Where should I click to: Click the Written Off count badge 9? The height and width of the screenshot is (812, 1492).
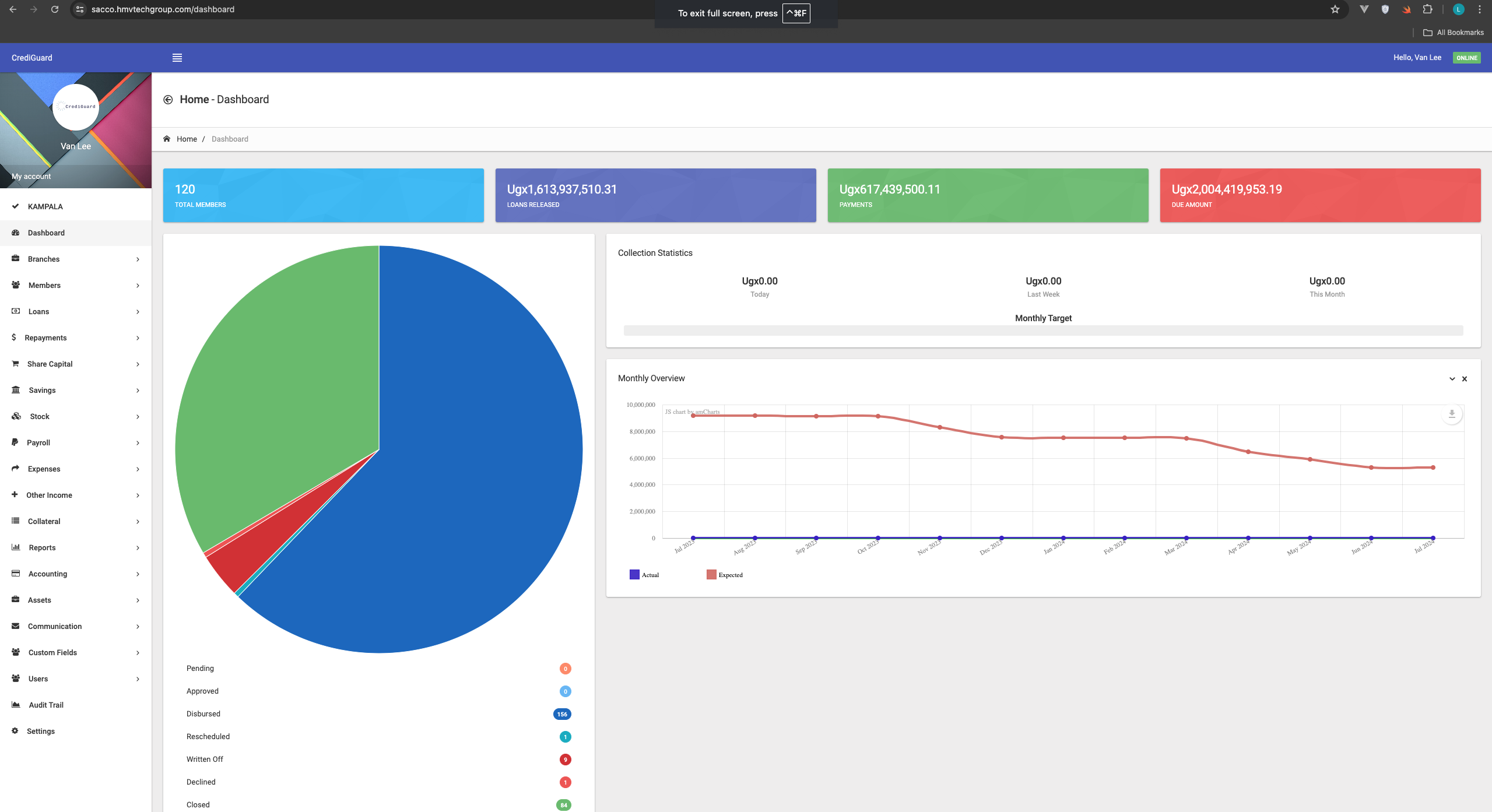pos(565,760)
